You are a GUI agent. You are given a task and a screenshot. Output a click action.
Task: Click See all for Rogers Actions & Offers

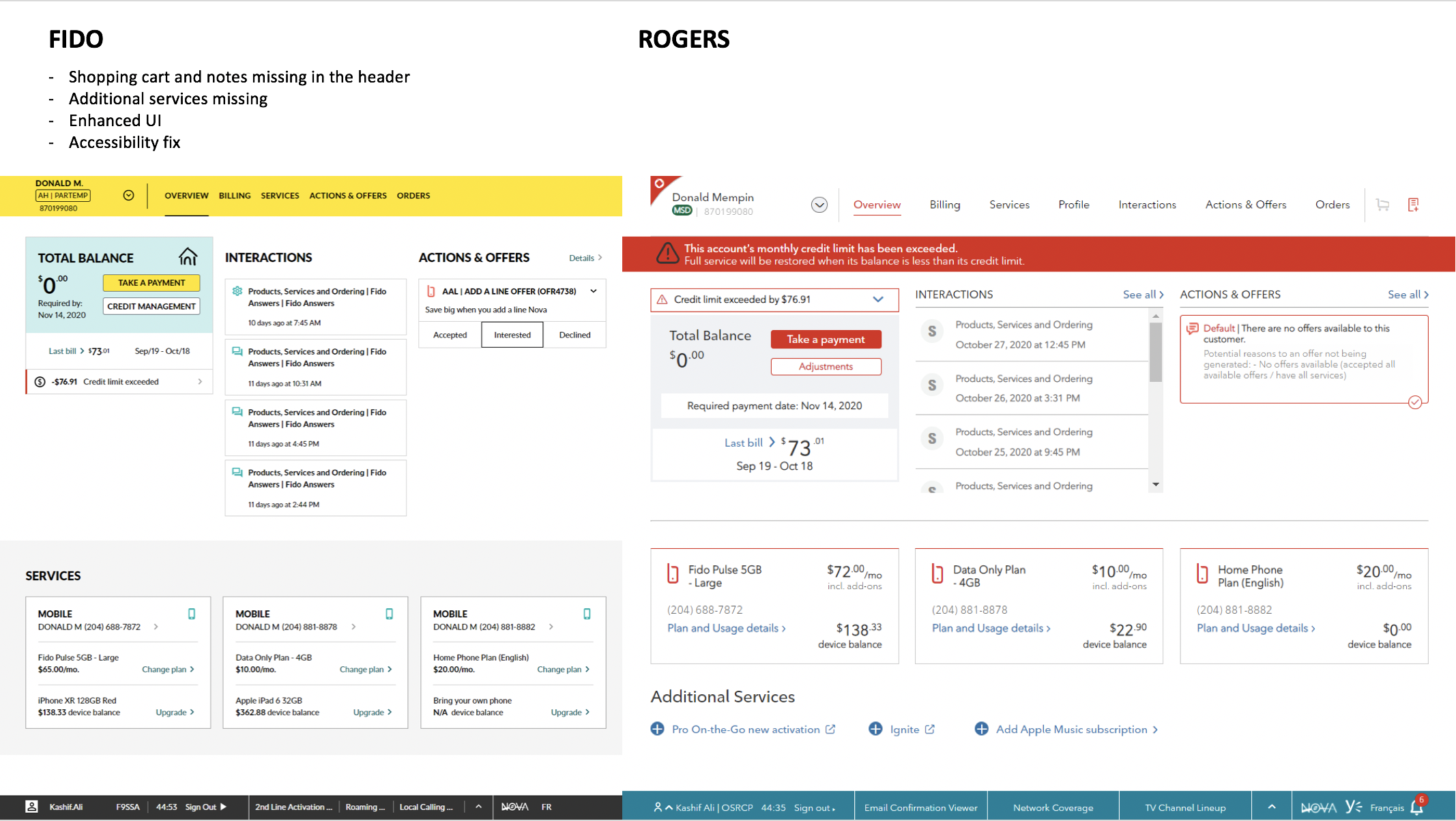pyautogui.click(x=1408, y=295)
